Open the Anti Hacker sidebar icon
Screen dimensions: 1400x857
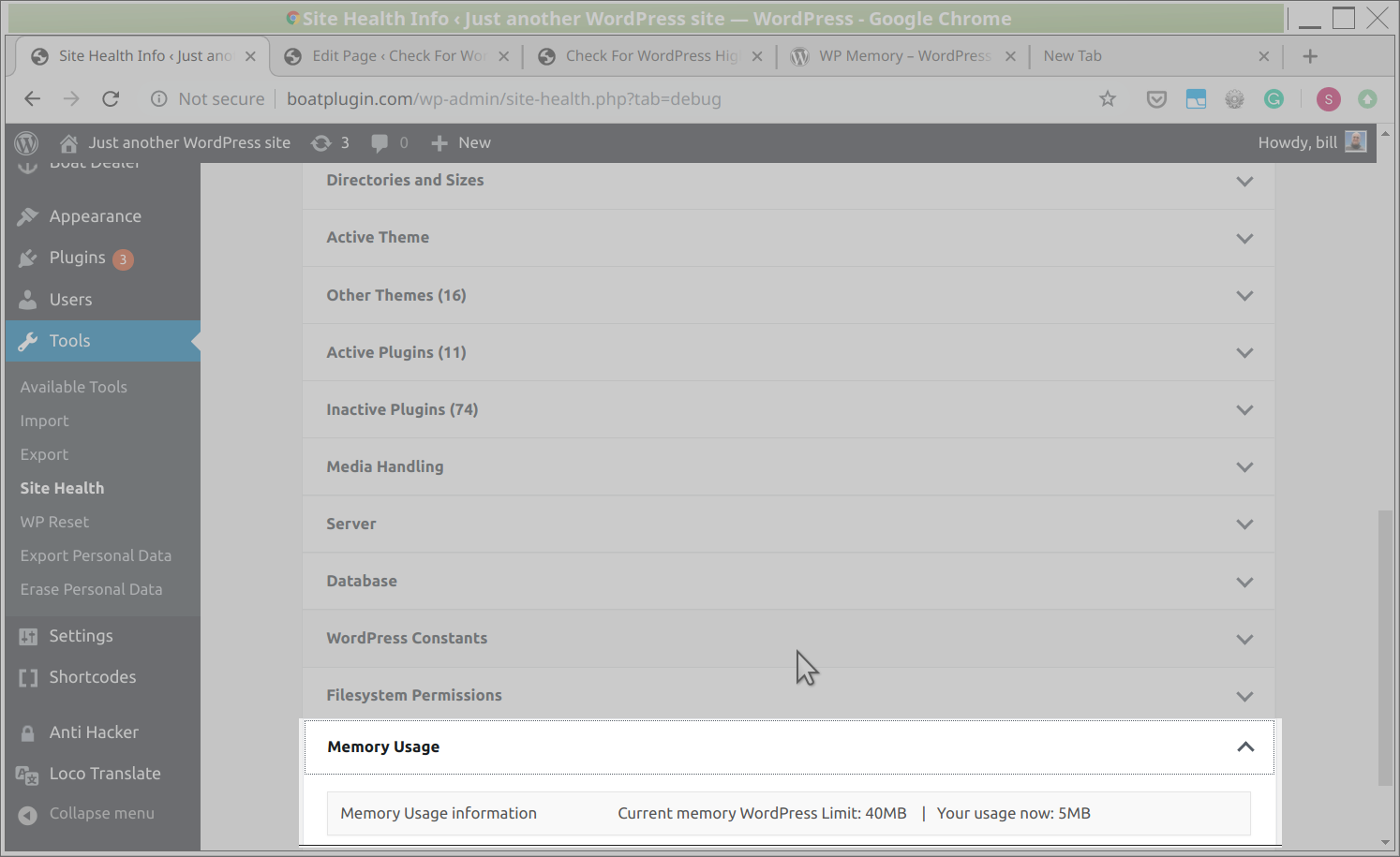pos(28,731)
